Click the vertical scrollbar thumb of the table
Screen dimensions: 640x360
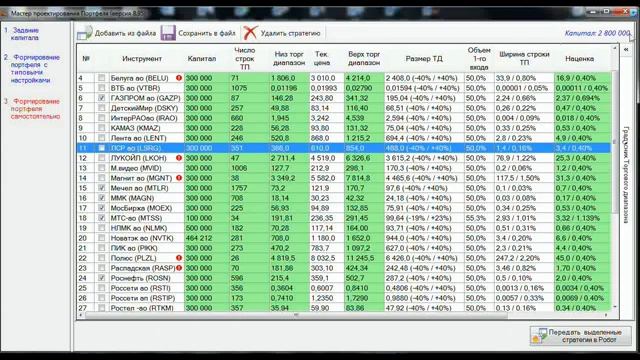click(615, 141)
